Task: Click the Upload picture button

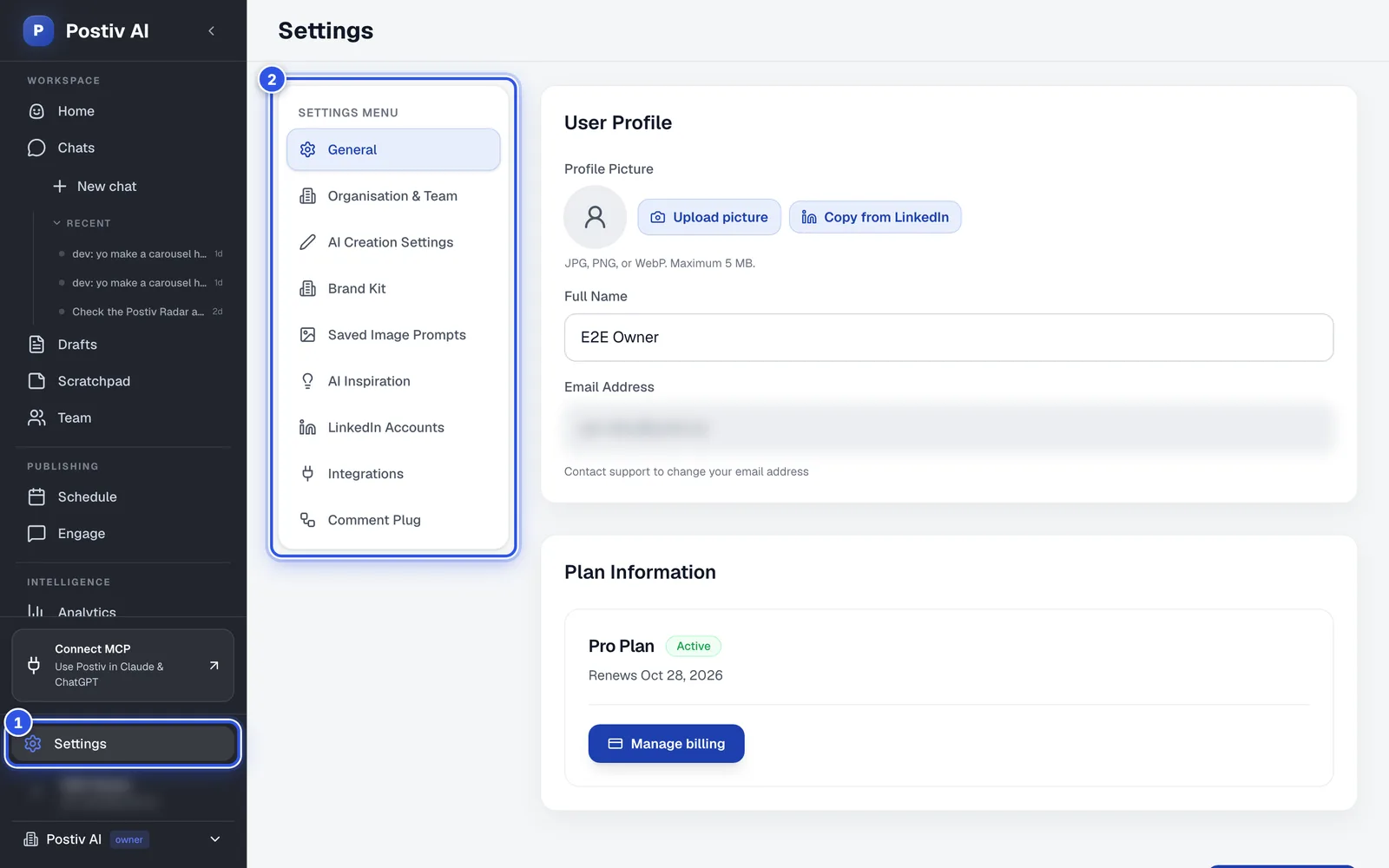Action: [x=709, y=217]
